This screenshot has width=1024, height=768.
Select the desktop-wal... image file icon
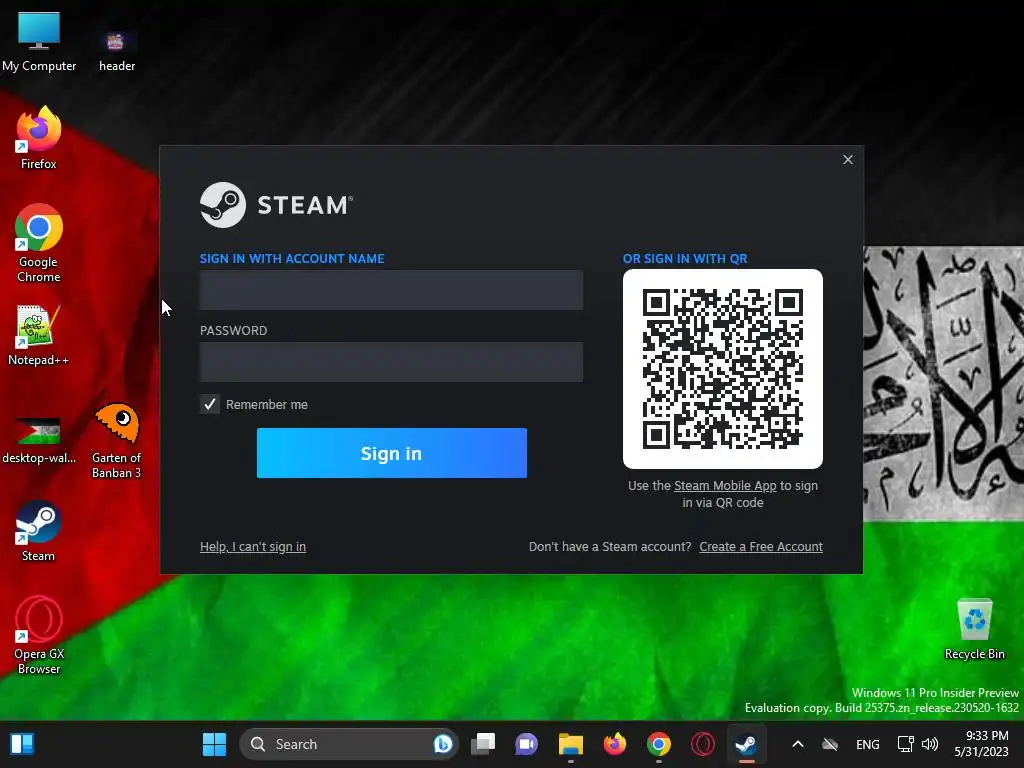click(39, 440)
